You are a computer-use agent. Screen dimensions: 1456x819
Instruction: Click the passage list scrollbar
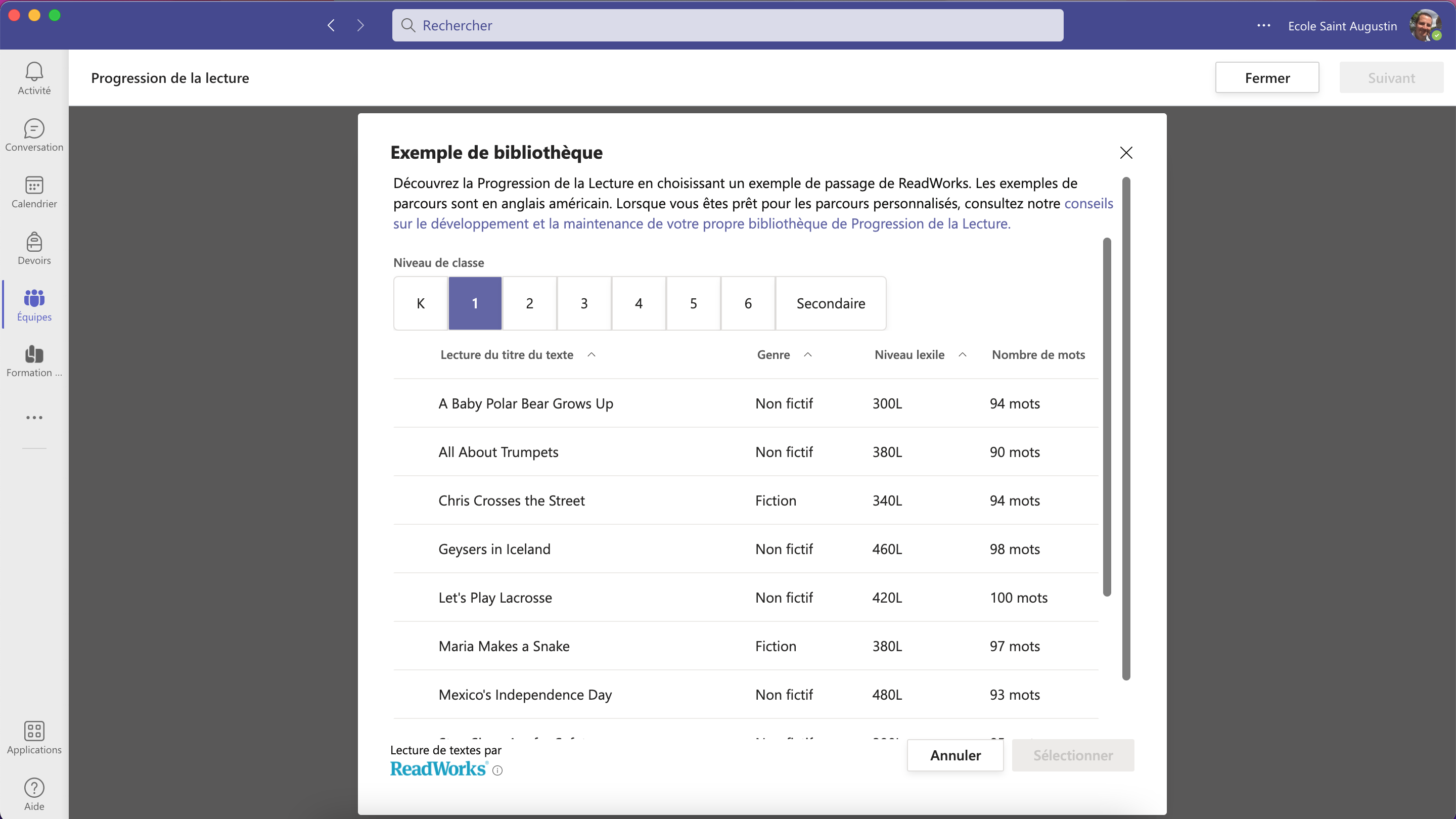tap(1107, 417)
